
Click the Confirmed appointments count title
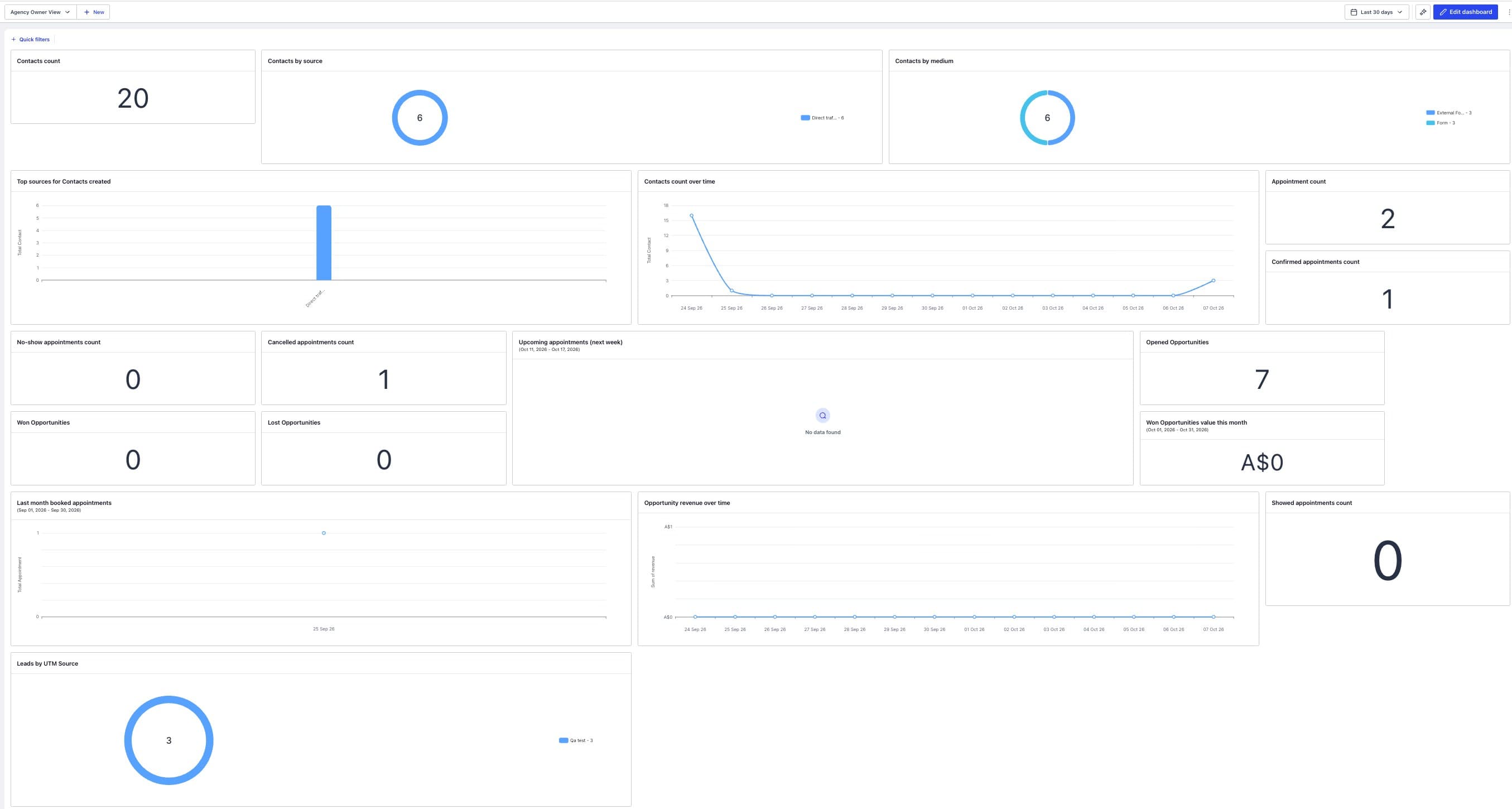(1316, 262)
